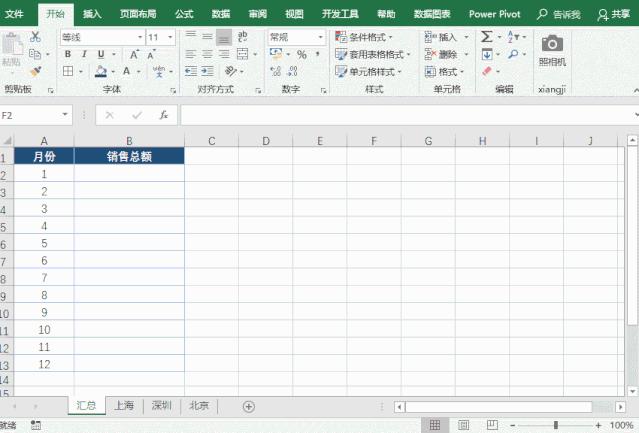Switch to the Power Pivot tab
The height and width of the screenshot is (433, 639).
pos(494,14)
